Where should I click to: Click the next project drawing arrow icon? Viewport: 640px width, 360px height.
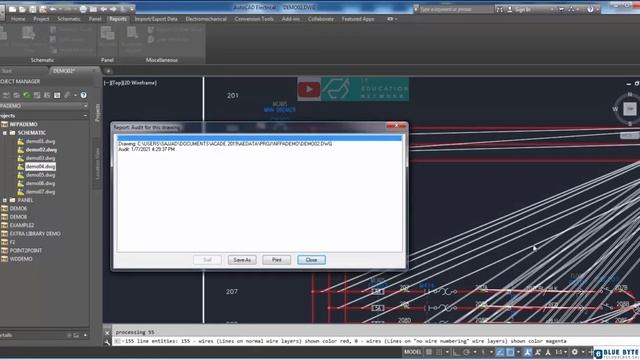(x=113, y=9)
